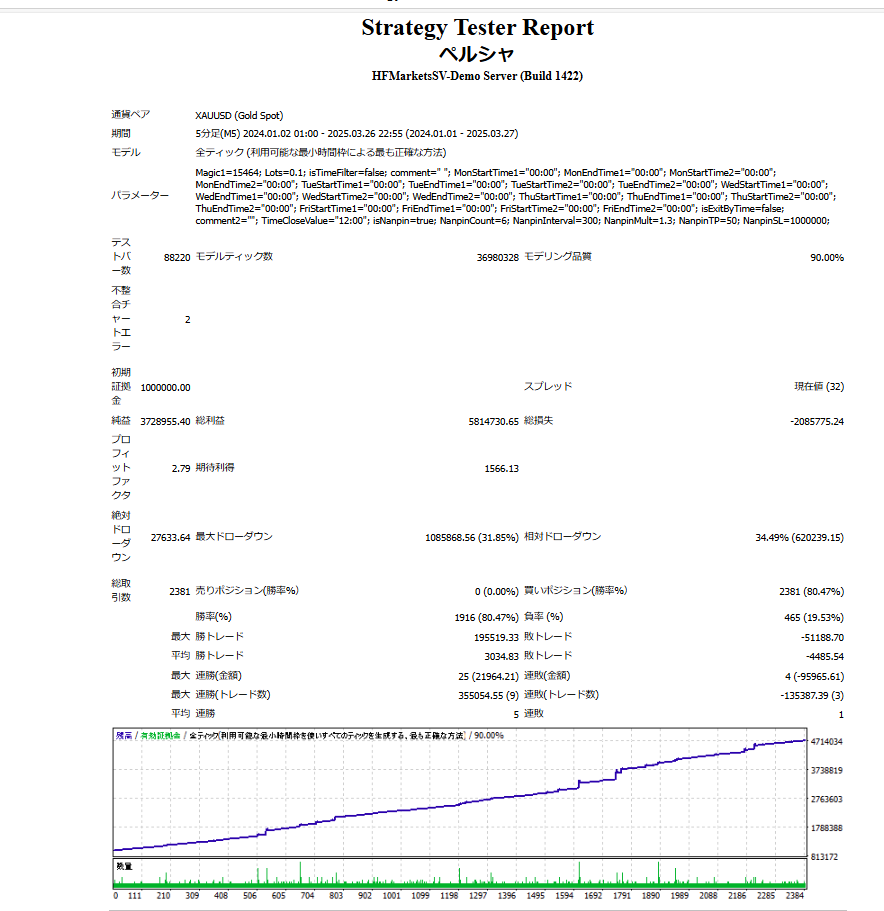Click the NanpinCount=6 parameter line
This screenshot has width=884, height=911.
pyautogui.click(x=512, y=221)
